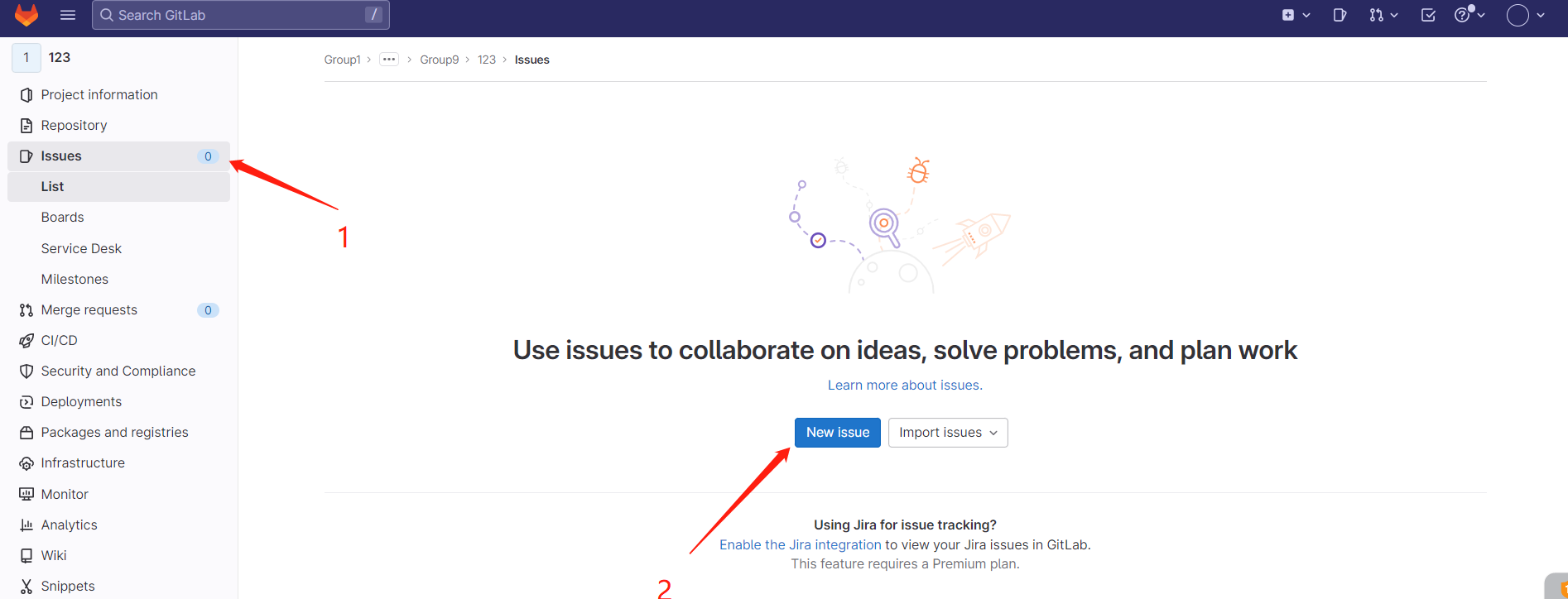Open the GitLab fox logo home

(x=26, y=15)
